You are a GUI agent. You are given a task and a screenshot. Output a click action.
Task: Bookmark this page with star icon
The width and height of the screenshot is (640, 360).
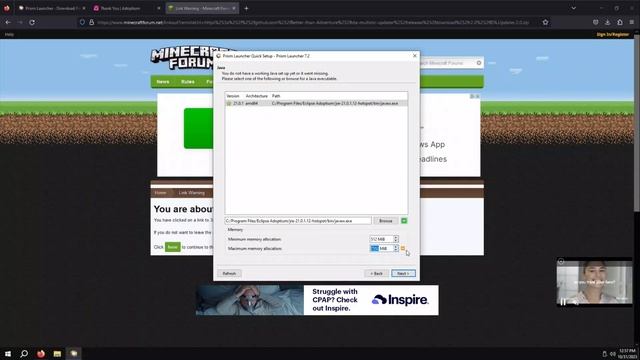tap(545, 22)
